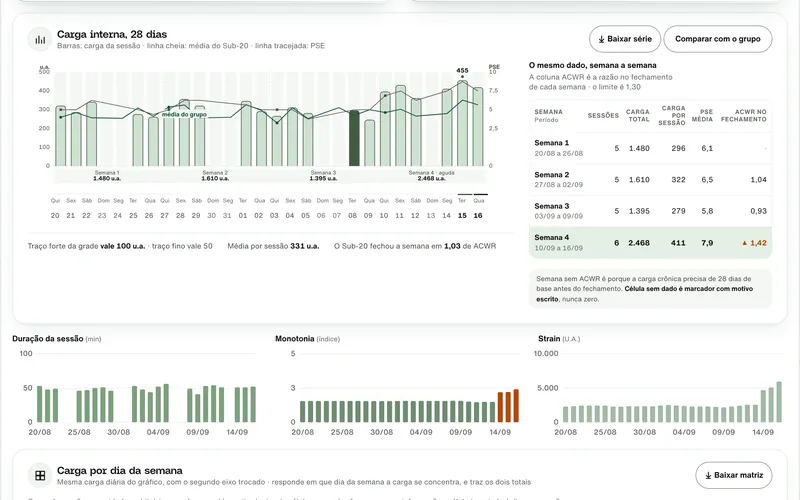Image resolution: width=800 pixels, height=500 pixels.
Task: Click the carga total value 2.468
Action: [x=639, y=243]
